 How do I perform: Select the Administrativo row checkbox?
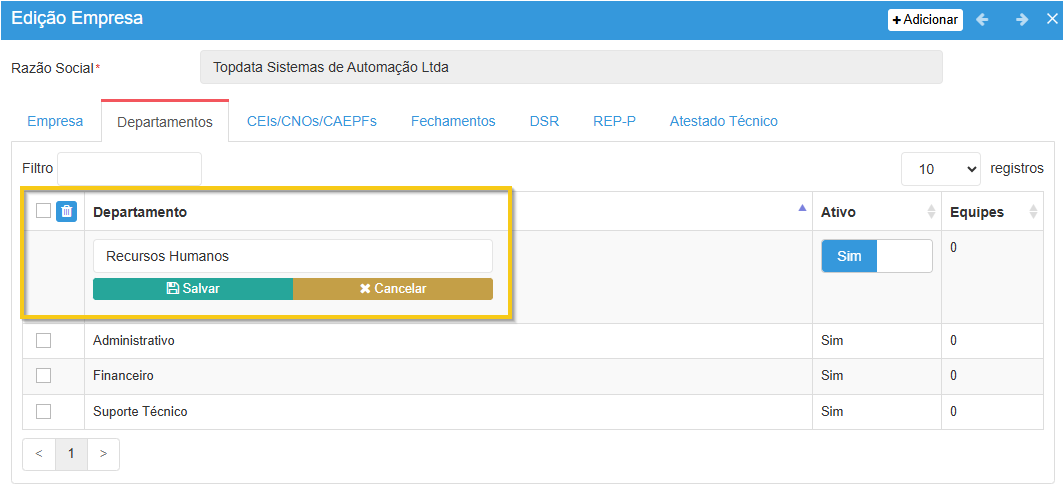tap(43, 341)
